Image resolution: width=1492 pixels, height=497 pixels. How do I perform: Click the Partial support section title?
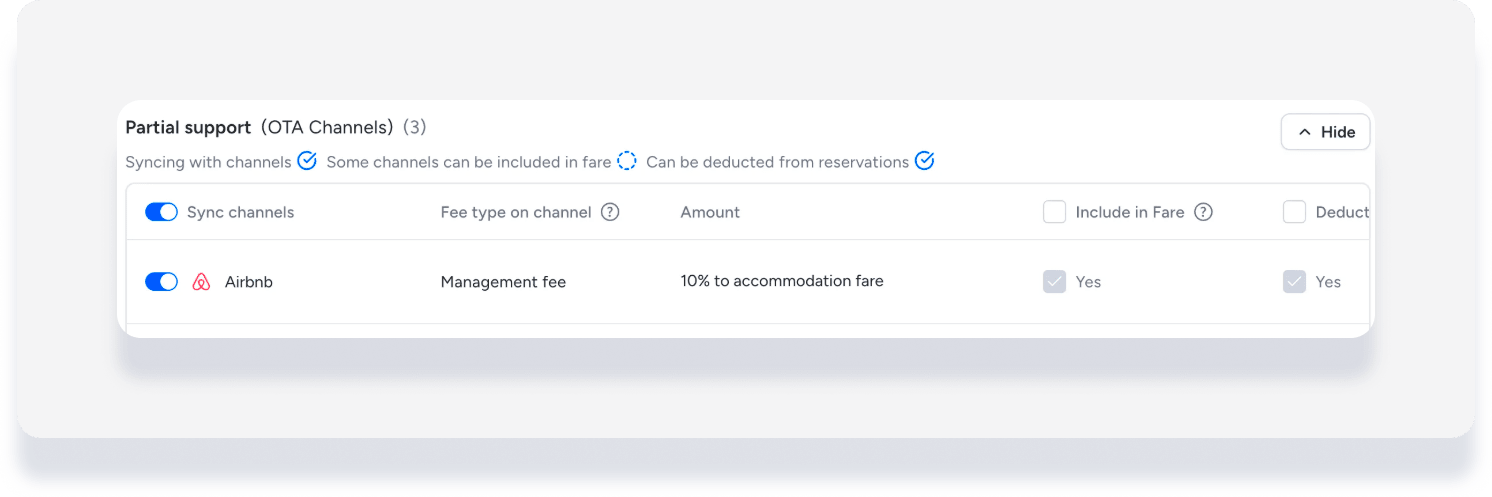(188, 128)
